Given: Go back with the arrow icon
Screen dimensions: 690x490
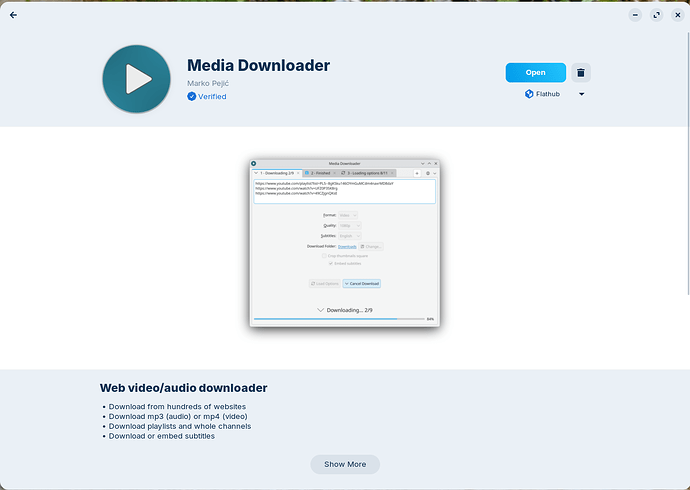Looking at the screenshot, I should tap(13, 15).
